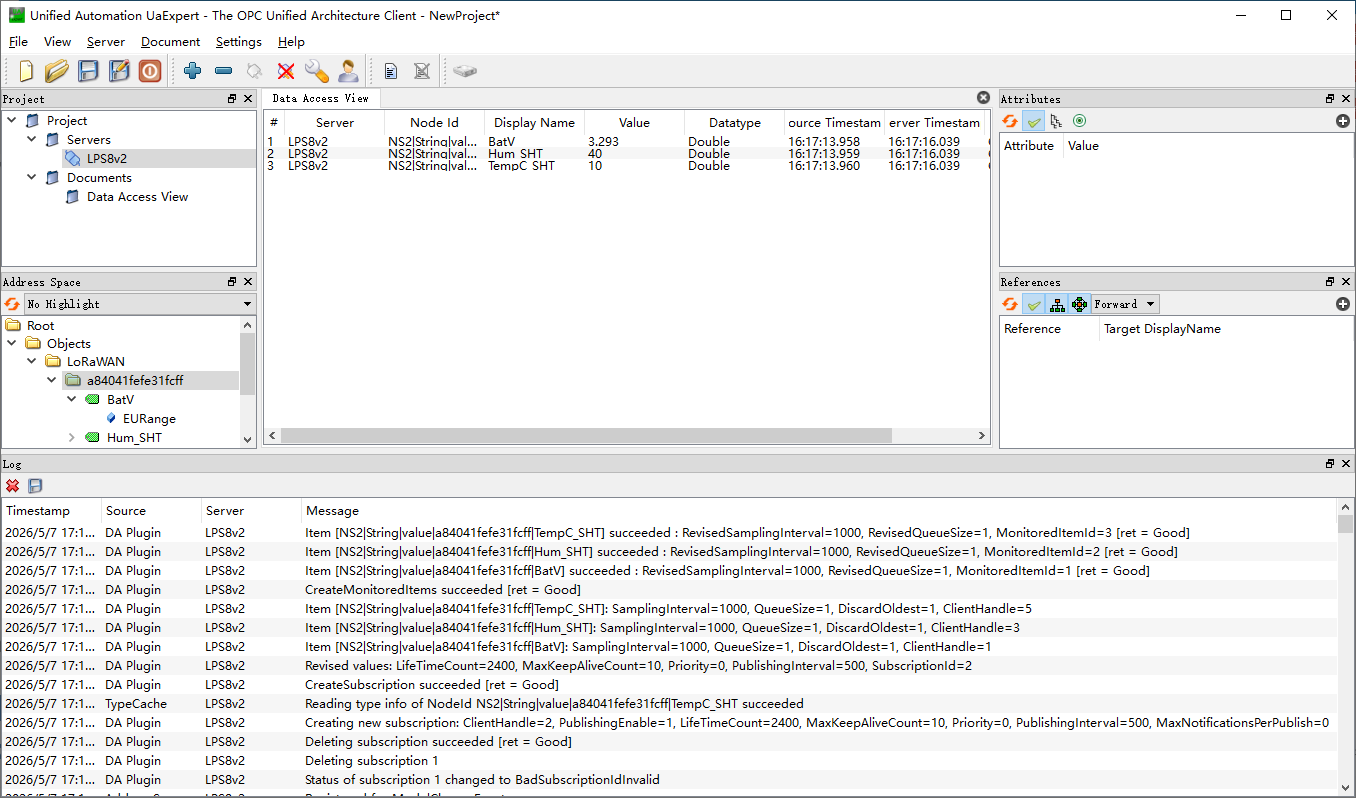Refresh the Address Space tree
Screen dimensions: 1356x798
point(12,304)
